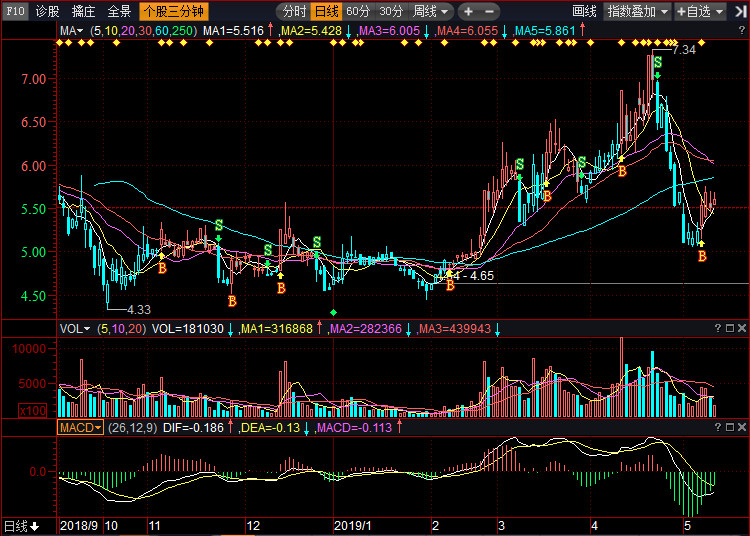Screen dimensions: 750x536
Task: Expand the MA indicator selector
Action: (x=71, y=32)
